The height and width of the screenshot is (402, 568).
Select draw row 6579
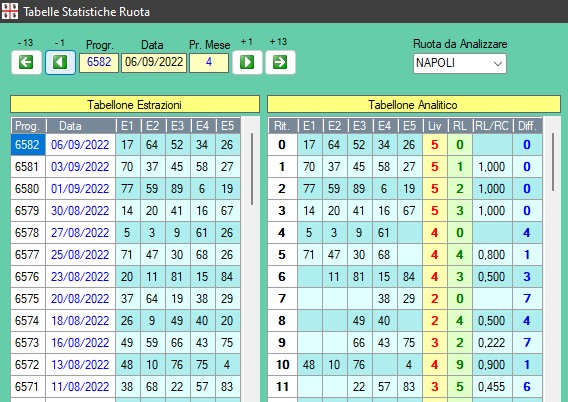tap(126, 211)
